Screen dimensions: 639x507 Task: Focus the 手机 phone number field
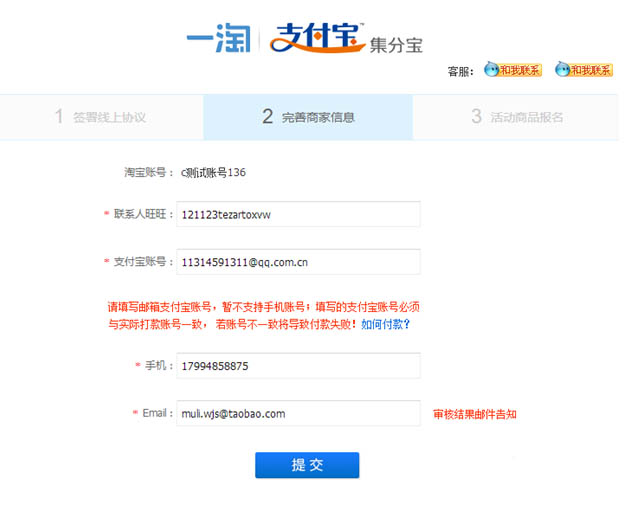[x=298, y=366]
